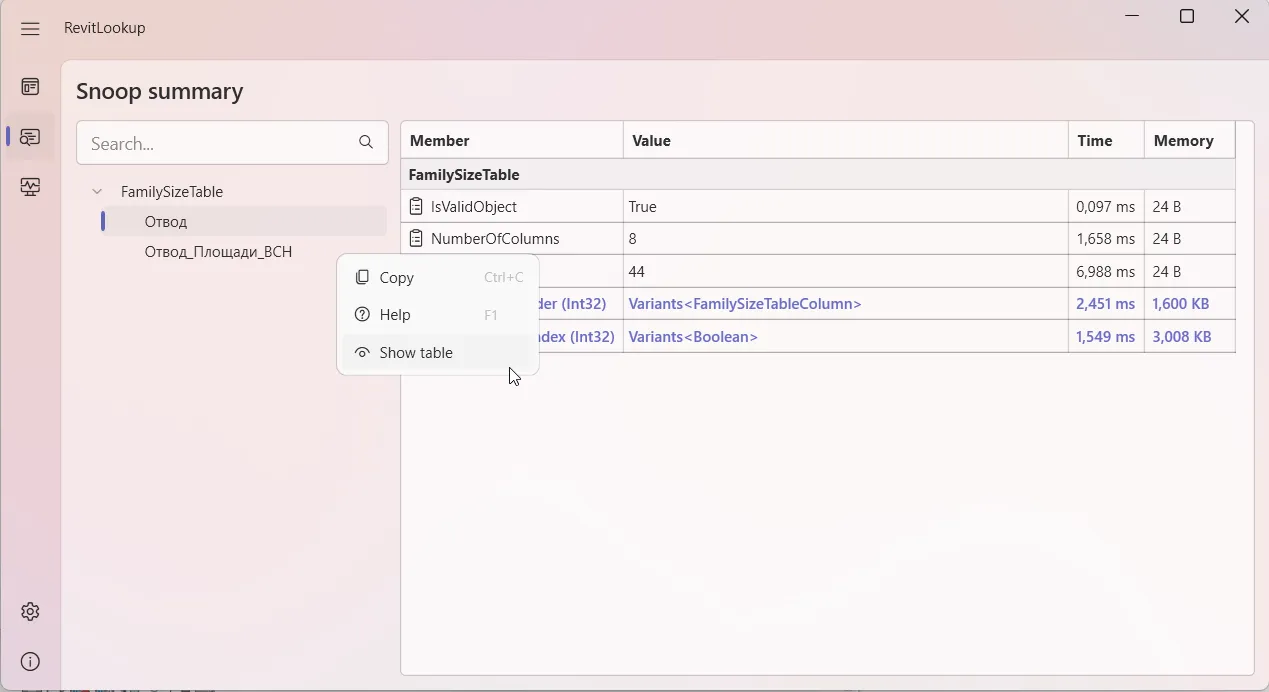Click the RevitLookup window title
Viewport: 1269px width, 692px height.
pos(105,28)
